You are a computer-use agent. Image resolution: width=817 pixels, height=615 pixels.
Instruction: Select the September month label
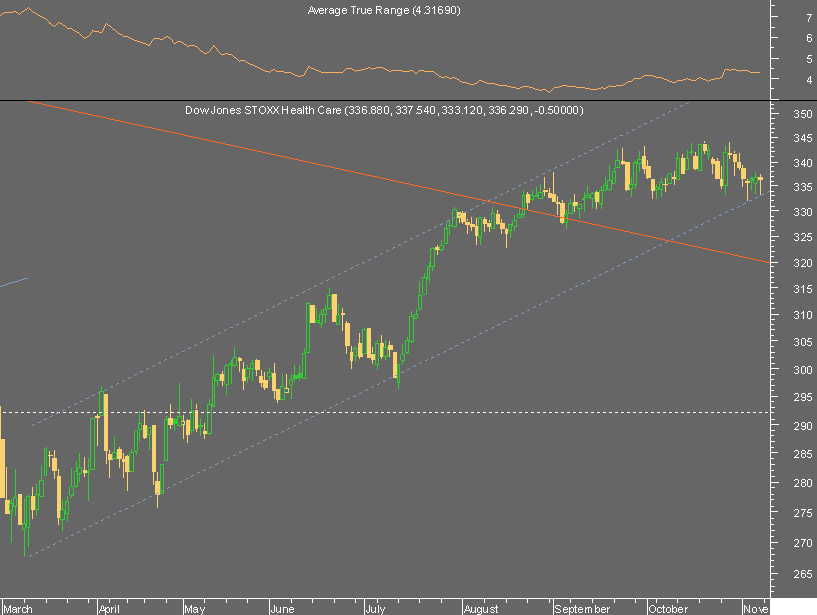point(582,609)
